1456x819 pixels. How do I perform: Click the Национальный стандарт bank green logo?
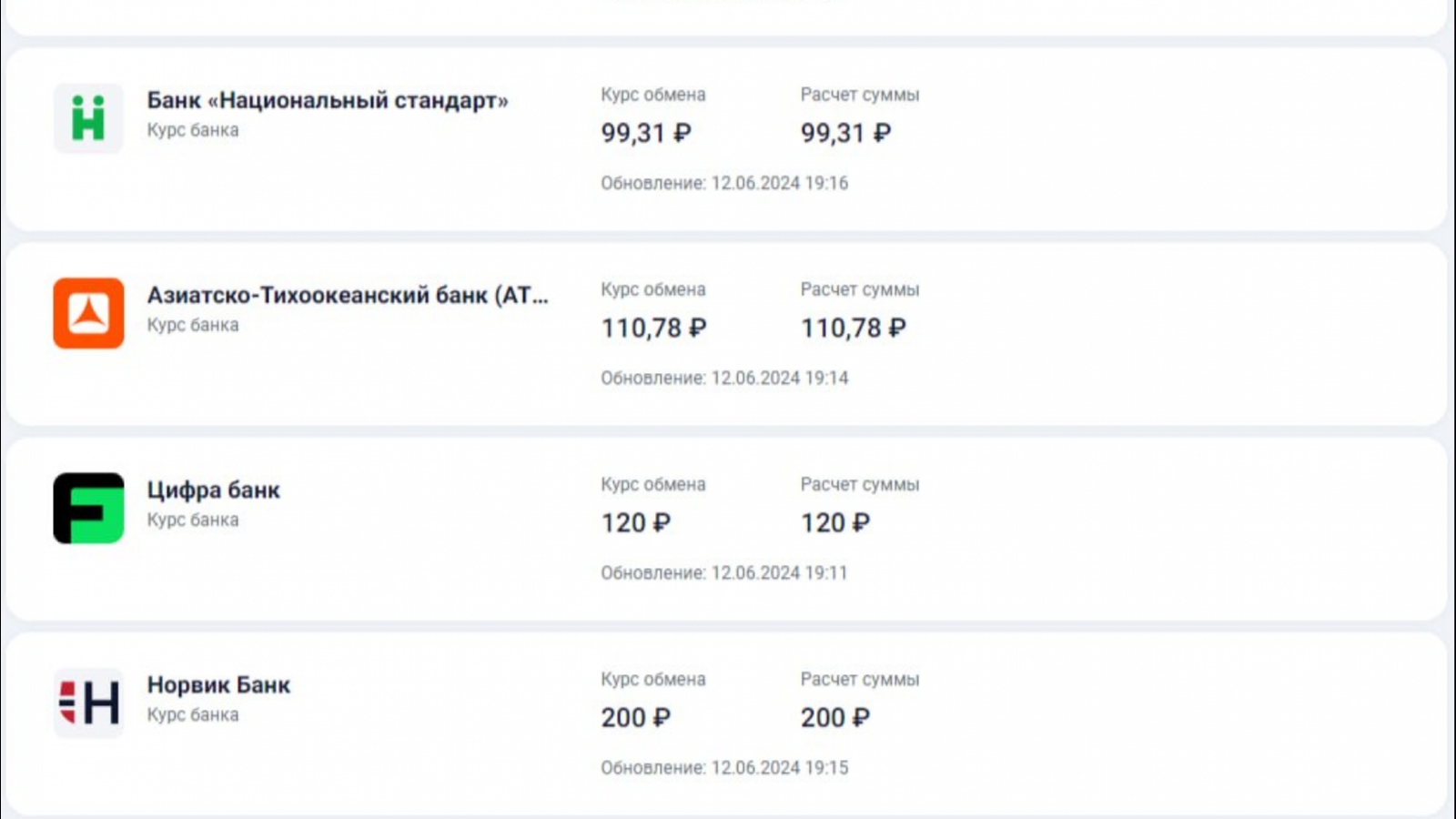pyautogui.click(x=88, y=118)
